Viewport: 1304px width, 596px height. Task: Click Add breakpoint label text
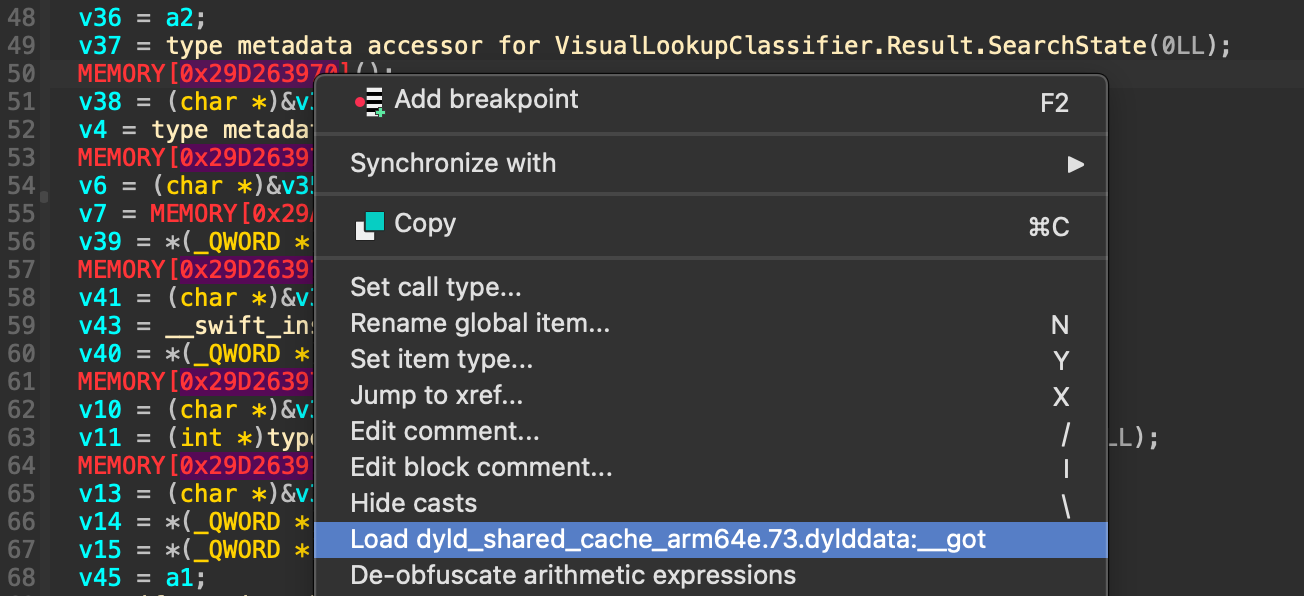click(486, 100)
